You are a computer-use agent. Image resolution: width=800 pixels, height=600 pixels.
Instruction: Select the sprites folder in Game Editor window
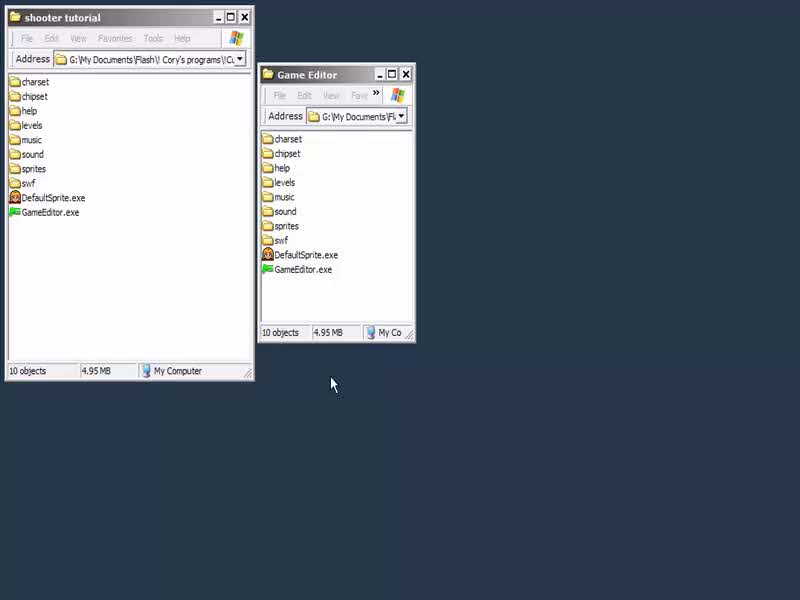pos(286,226)
